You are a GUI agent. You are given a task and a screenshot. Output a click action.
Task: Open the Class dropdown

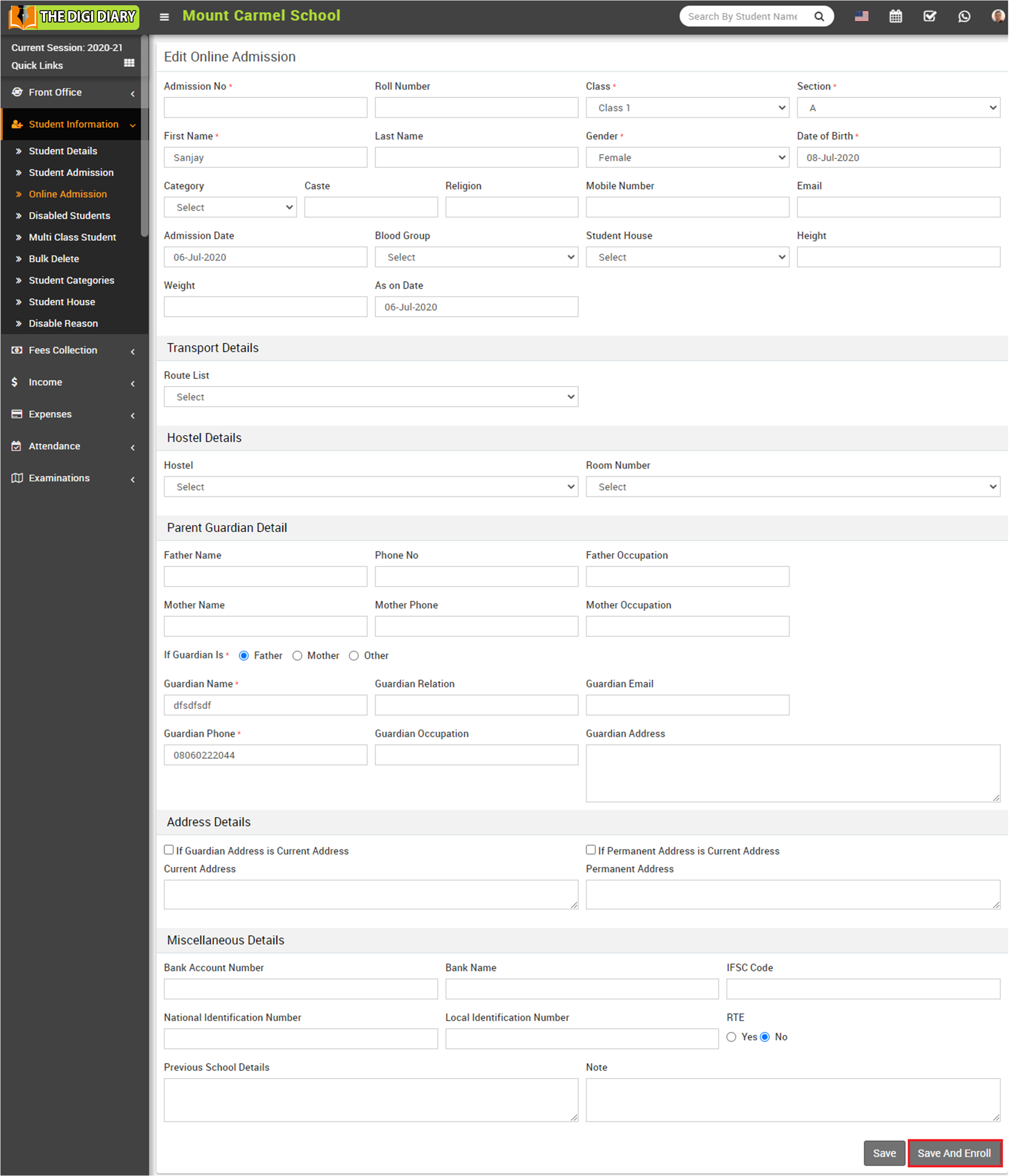(x=687, y=108)
